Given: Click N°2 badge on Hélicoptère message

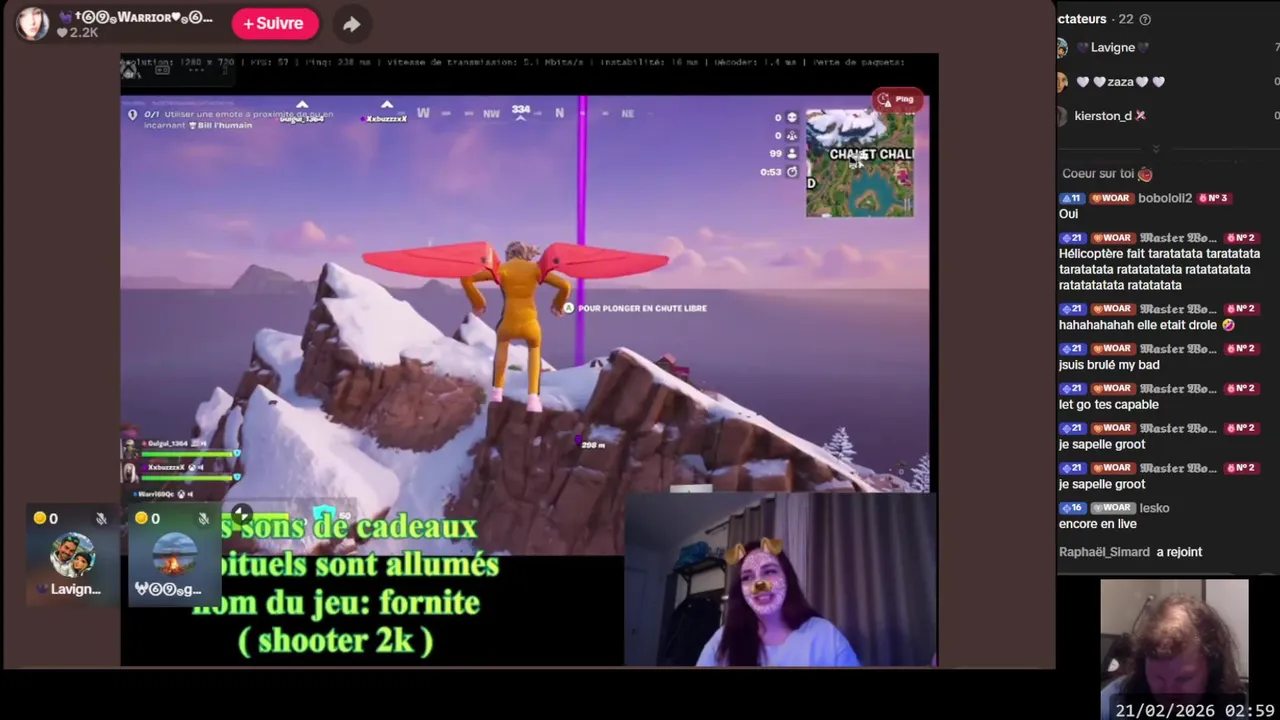Looking at the screenshot, I should [1240, 238].
